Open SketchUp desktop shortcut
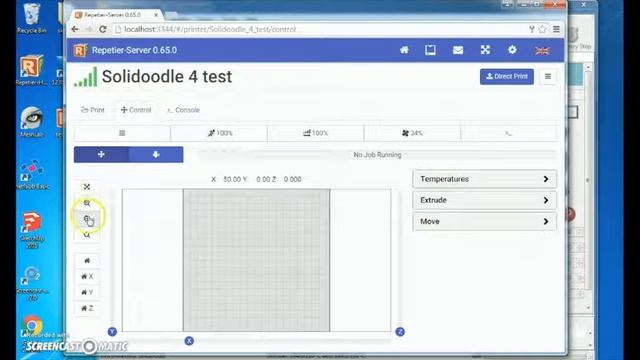The height and width of the screenshot is (360, 640). point(32,230)
